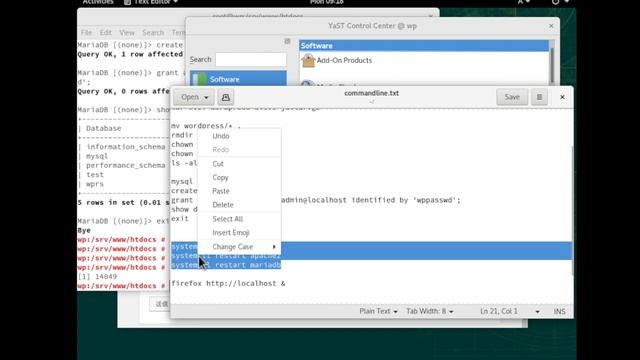Click the clock in the top bar
The height and width of the screenshot is (360, 640).
coord(327,2)
